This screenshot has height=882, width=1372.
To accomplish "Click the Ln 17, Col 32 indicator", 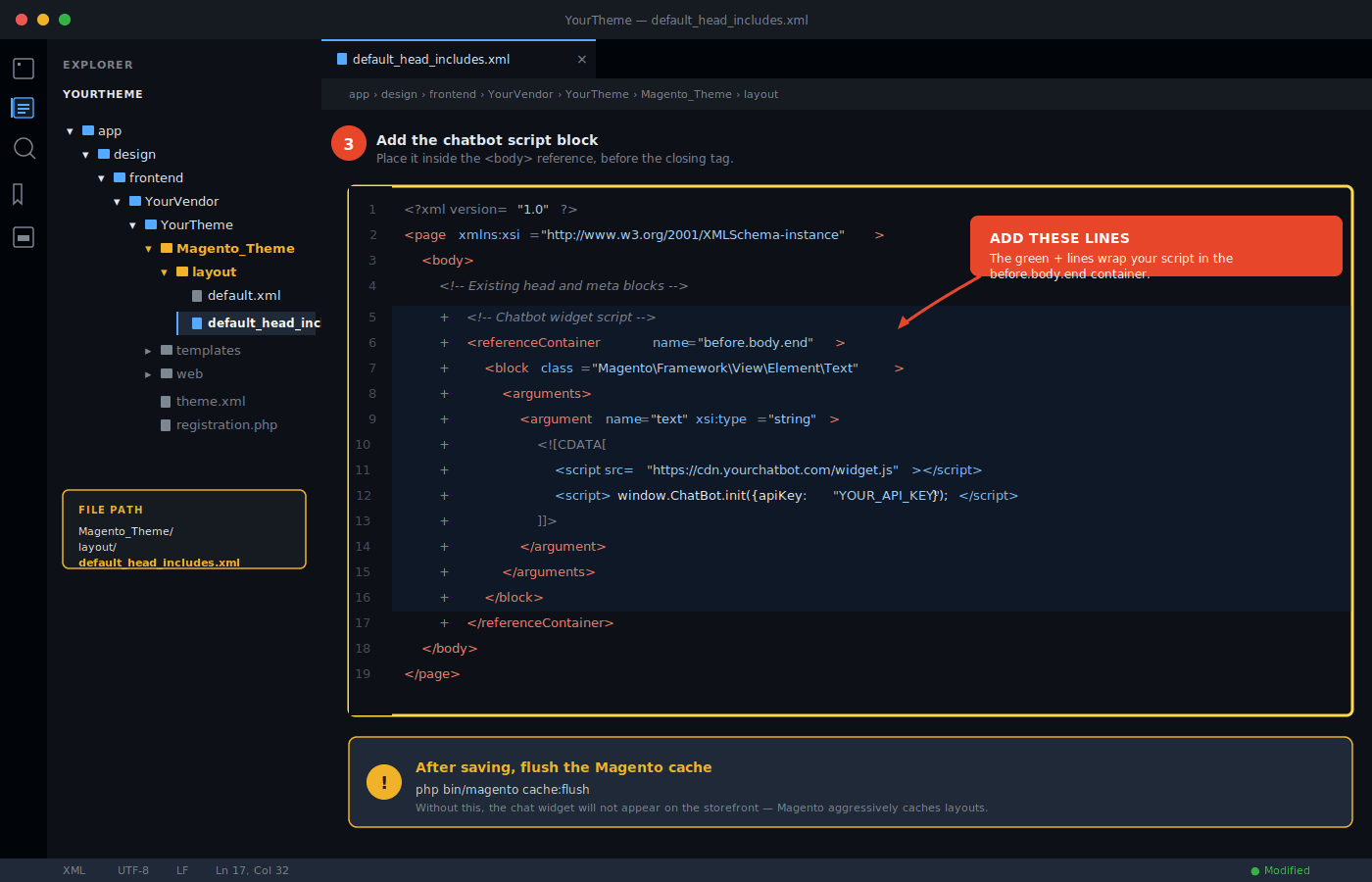I will coord(252,870).
